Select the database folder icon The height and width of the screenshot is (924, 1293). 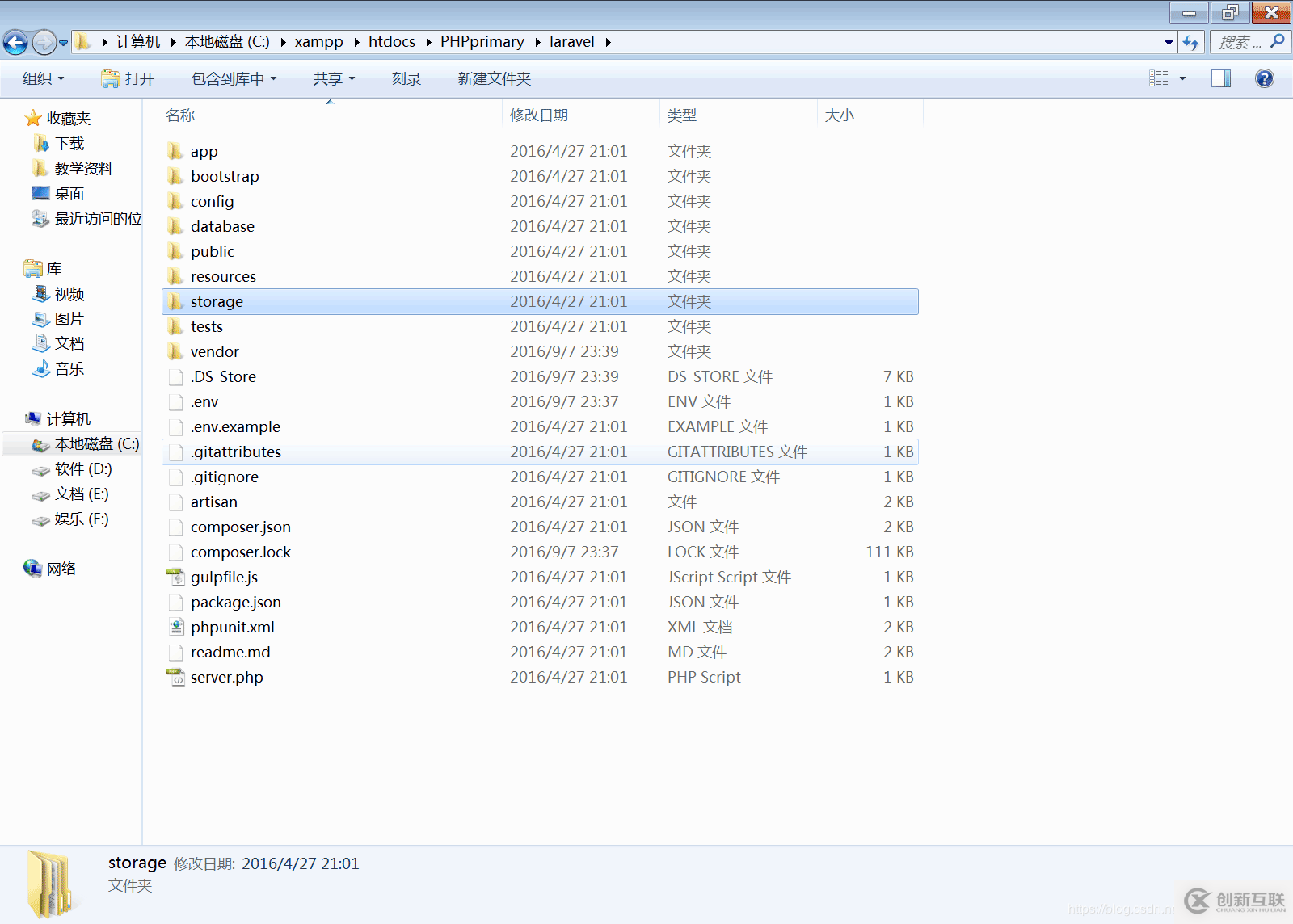175,226
